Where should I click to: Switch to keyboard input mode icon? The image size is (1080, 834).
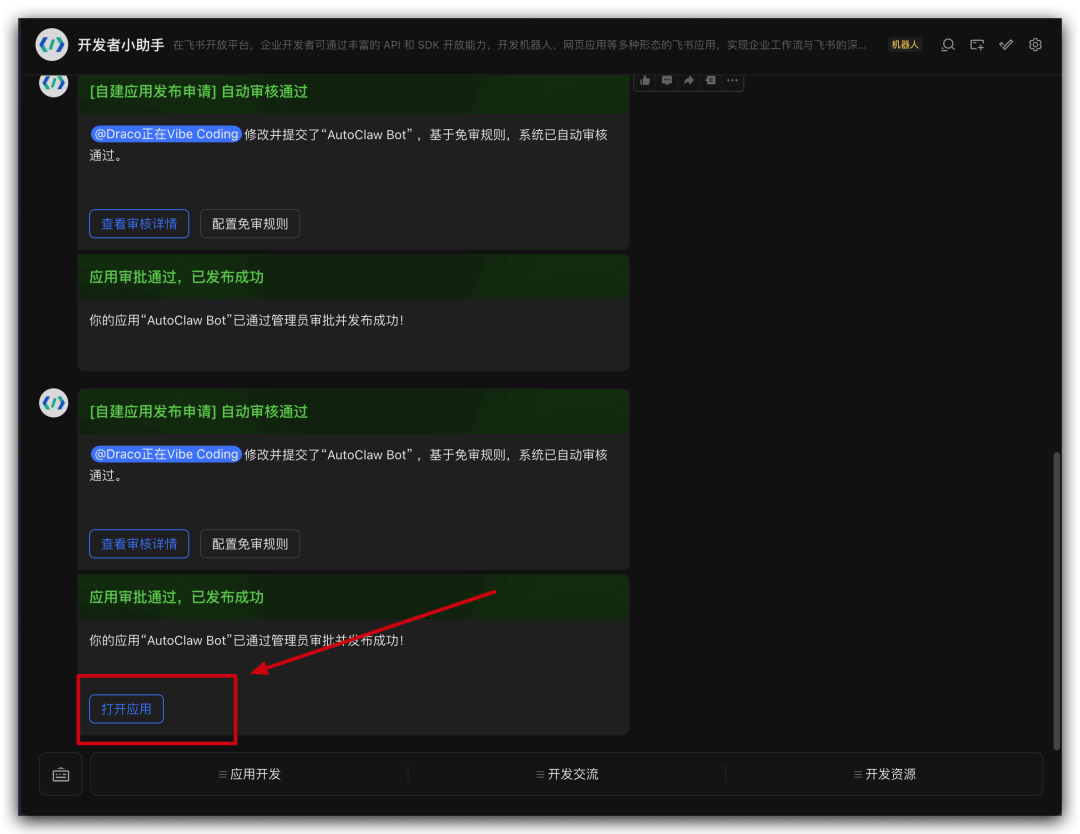[61, 774]
